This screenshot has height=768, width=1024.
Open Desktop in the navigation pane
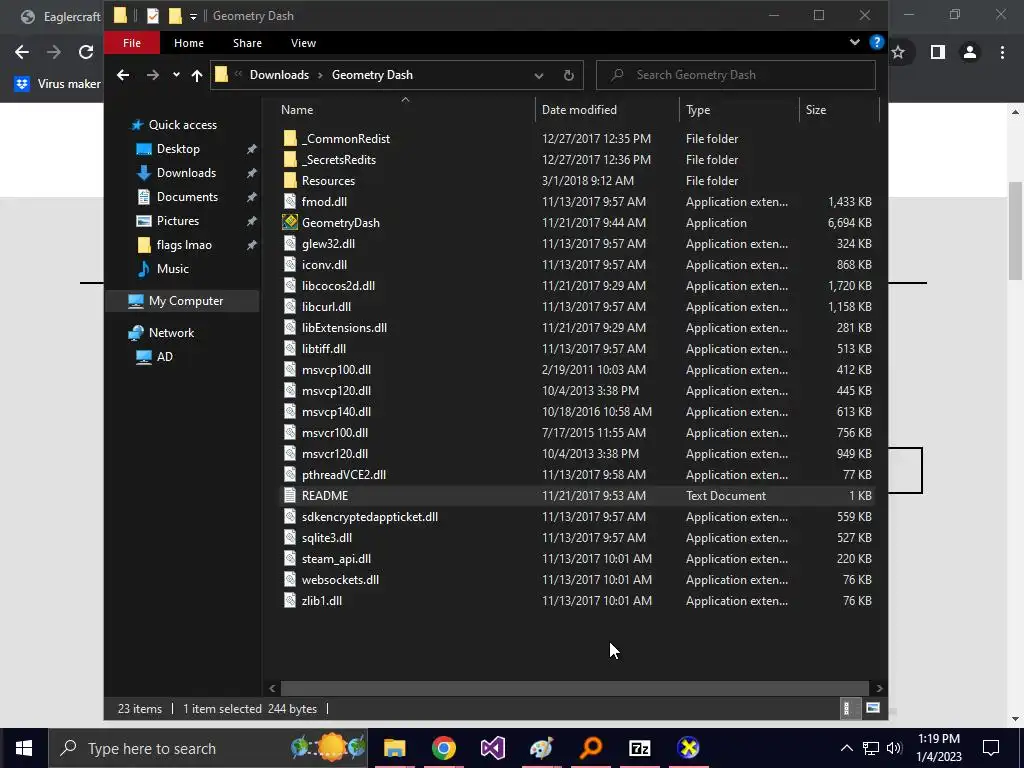(178, 149)
